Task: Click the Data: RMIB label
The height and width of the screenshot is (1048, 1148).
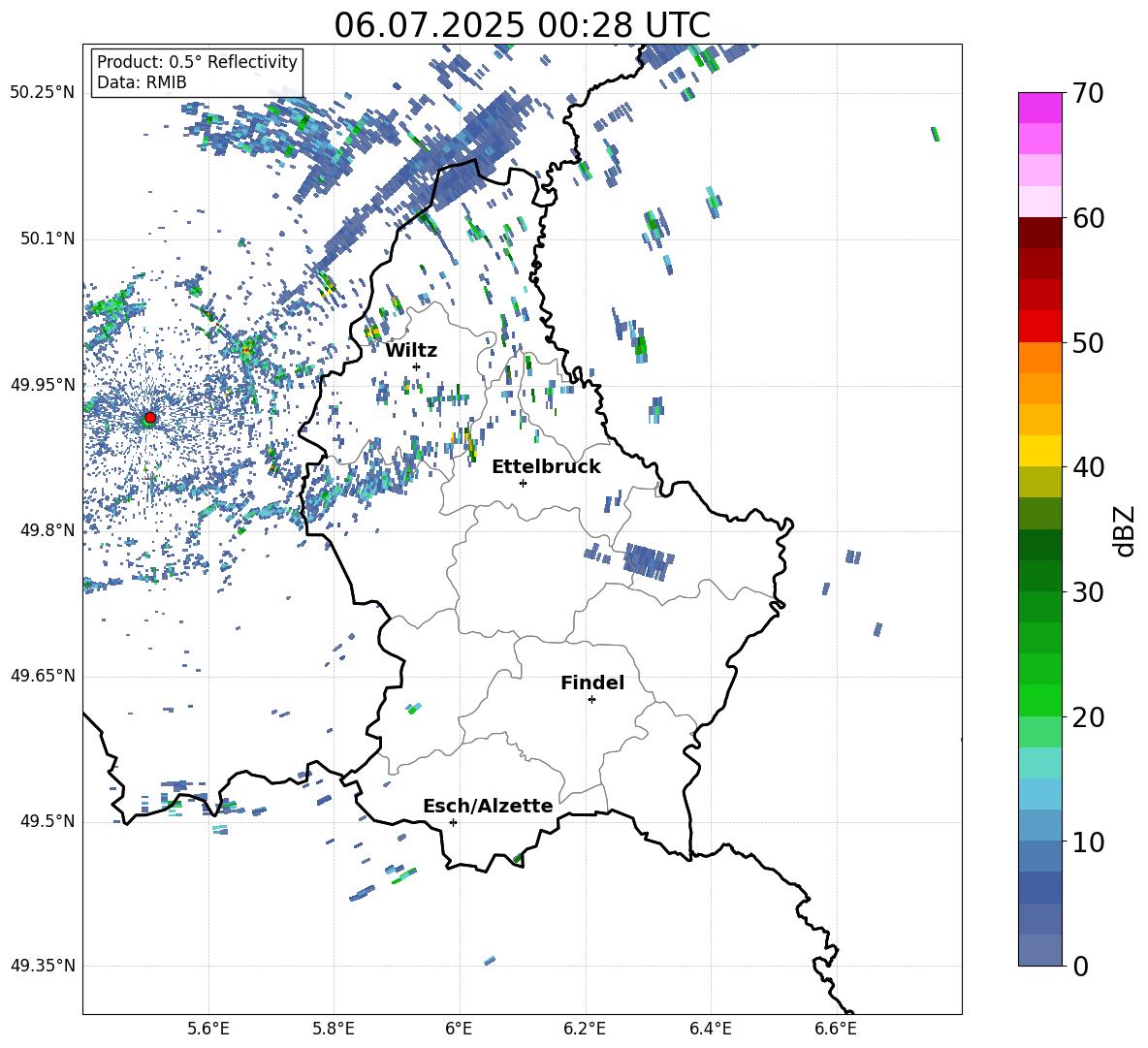Action: coord(142,82)
